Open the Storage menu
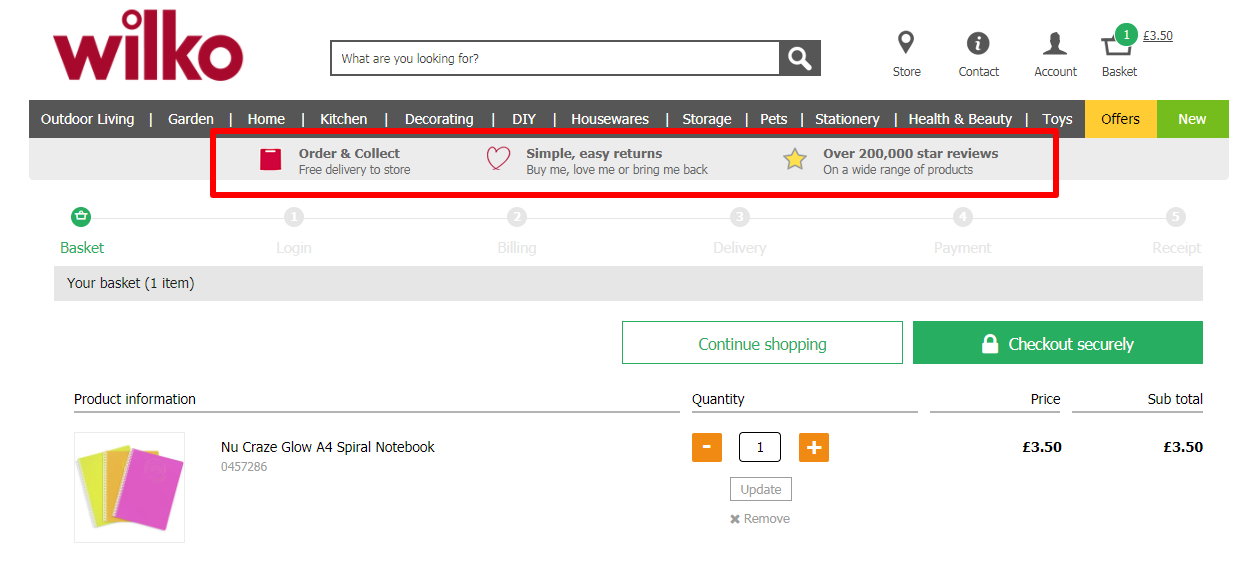The height and width of the screenshot is (561, 1259). tap(707, 119)
